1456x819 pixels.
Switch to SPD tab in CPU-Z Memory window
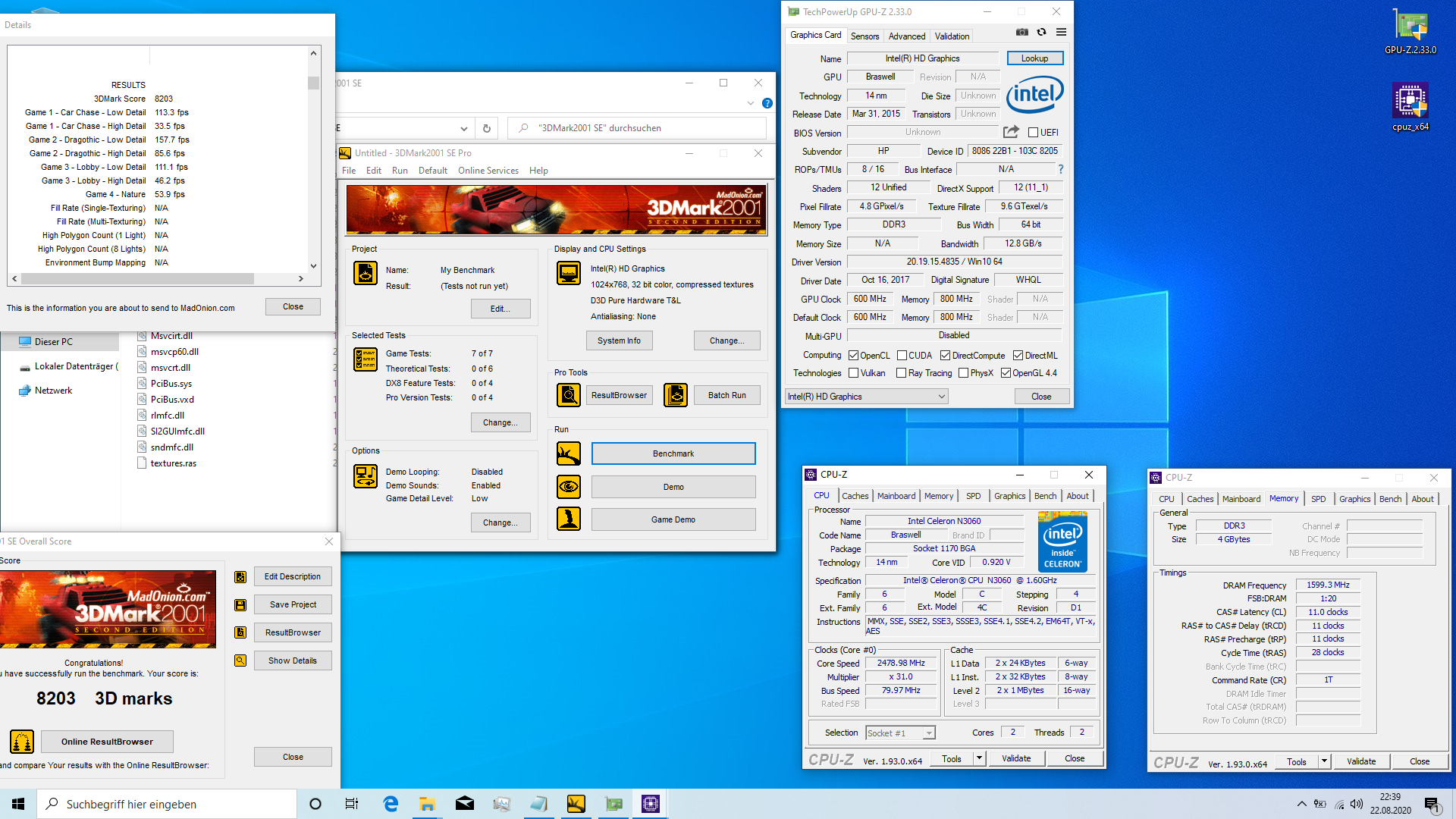(1319, 499)
